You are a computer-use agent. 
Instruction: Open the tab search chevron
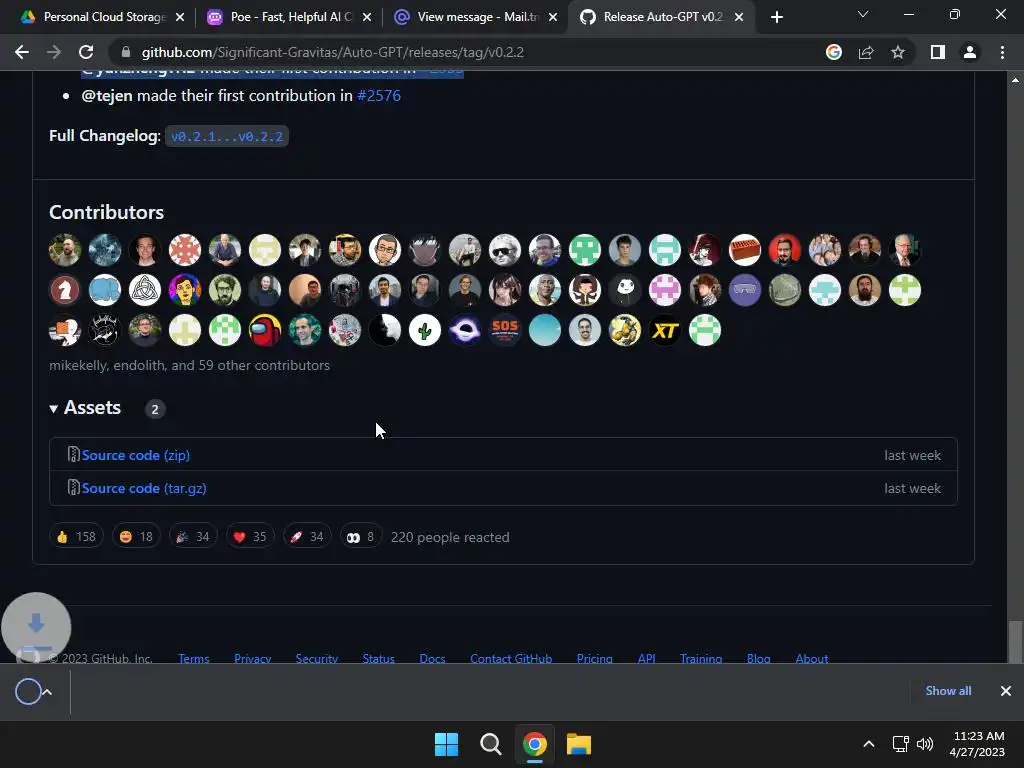[863, 14]
